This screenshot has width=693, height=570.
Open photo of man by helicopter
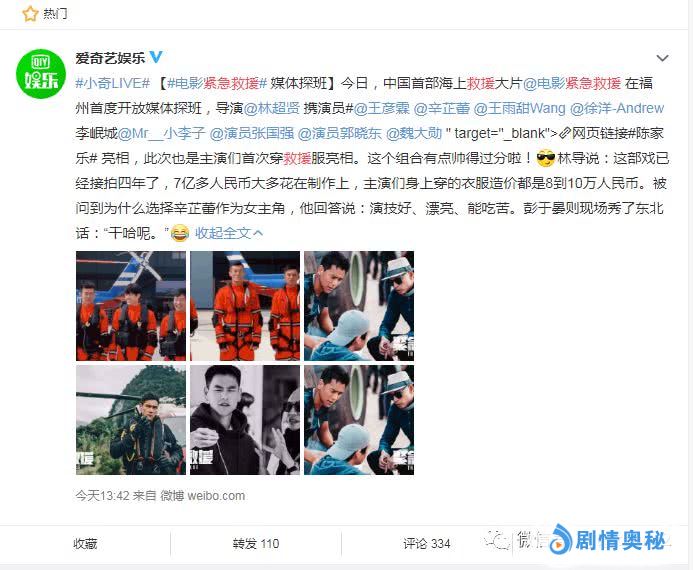point(131,420)
